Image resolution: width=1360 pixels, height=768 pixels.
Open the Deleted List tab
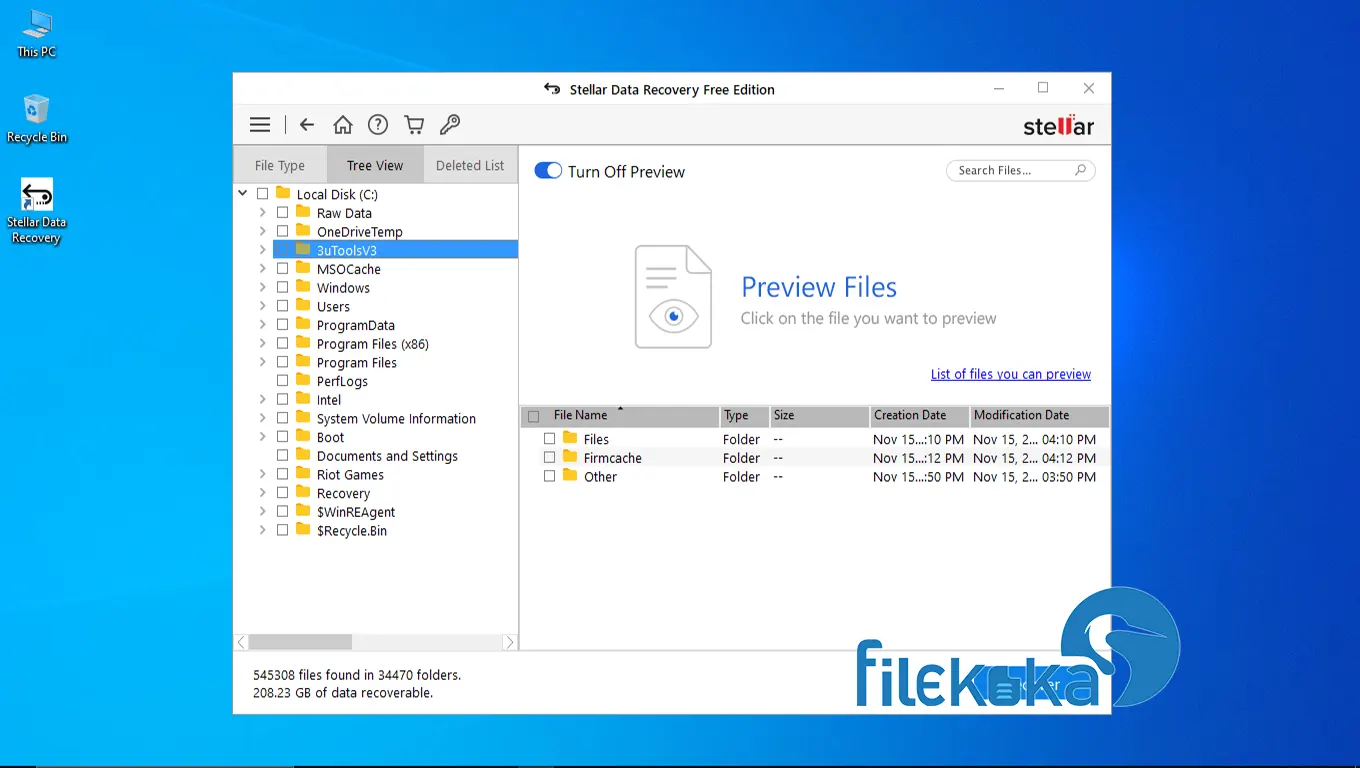point(470,165)
